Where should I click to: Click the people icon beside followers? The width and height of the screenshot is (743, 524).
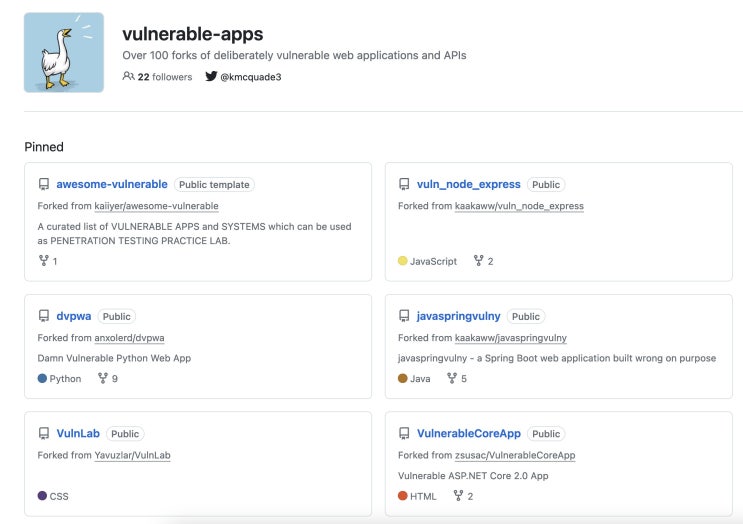pyautogui.click(x=128, y=77)
